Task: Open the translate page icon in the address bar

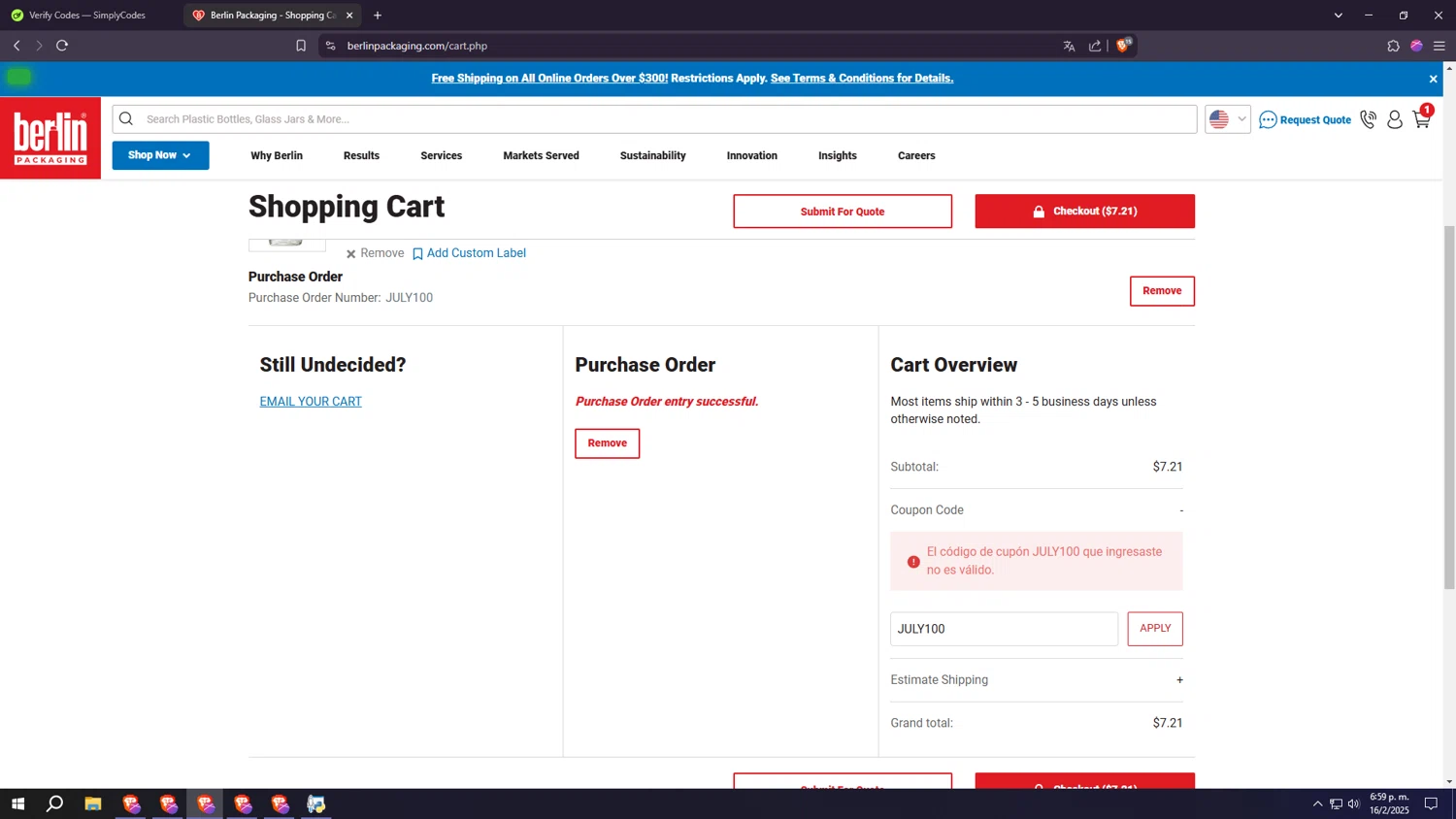Action: tap(1069, 46)
